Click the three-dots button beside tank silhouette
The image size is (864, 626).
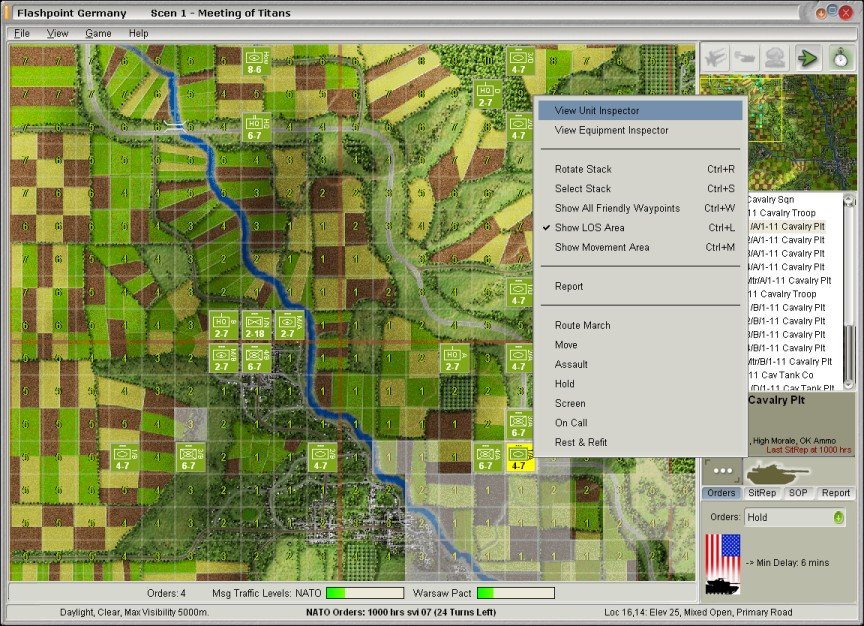coord(722,471)
